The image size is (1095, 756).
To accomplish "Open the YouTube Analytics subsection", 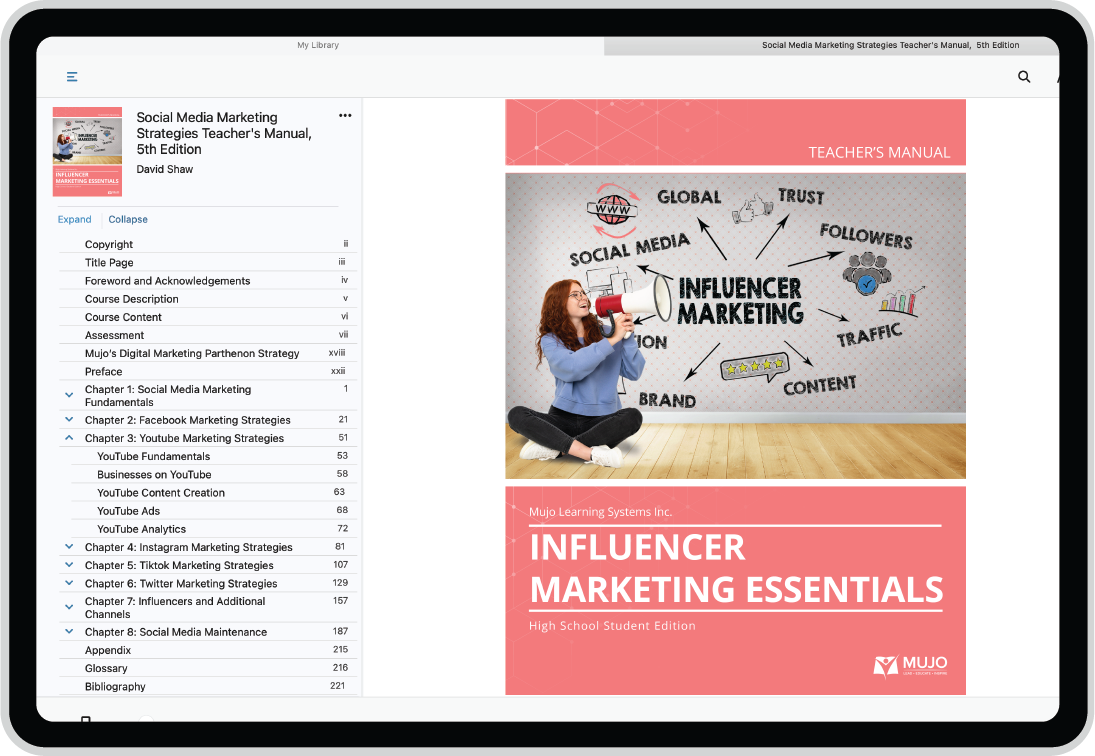I will point(142,529).
